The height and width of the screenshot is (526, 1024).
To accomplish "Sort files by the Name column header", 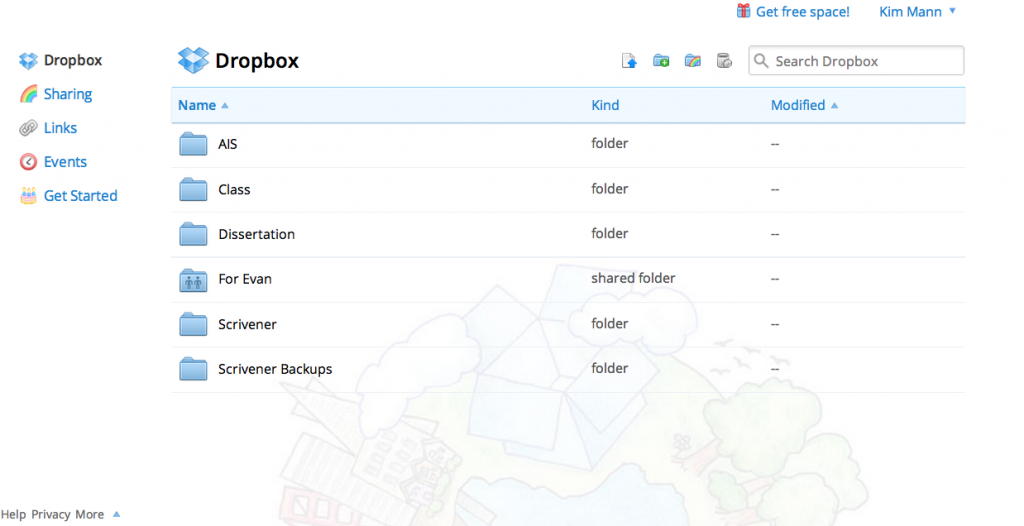I will [197, 105].
